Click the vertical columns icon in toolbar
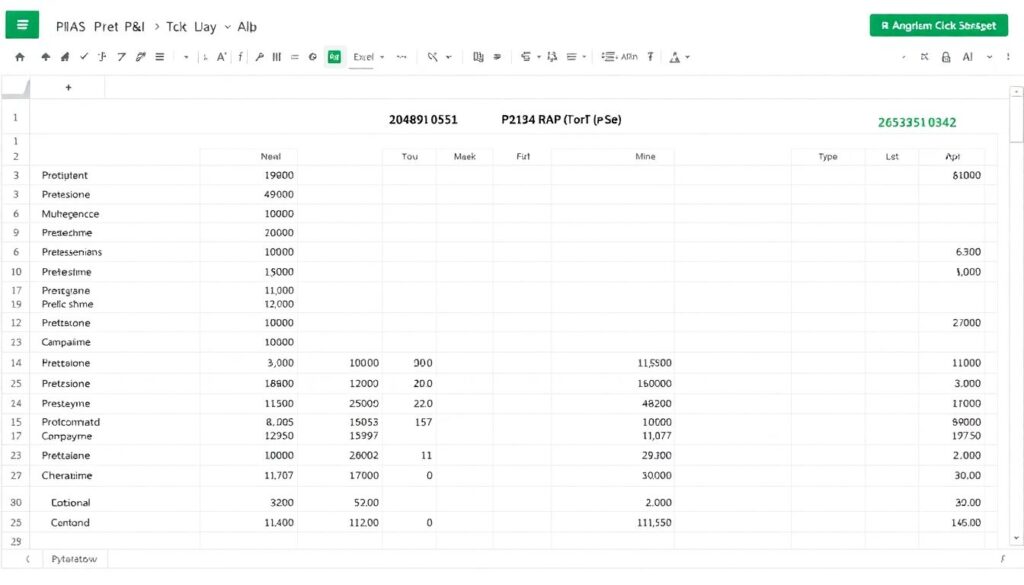This screenshot has width=1024, height=585. (x=276, y=58)
